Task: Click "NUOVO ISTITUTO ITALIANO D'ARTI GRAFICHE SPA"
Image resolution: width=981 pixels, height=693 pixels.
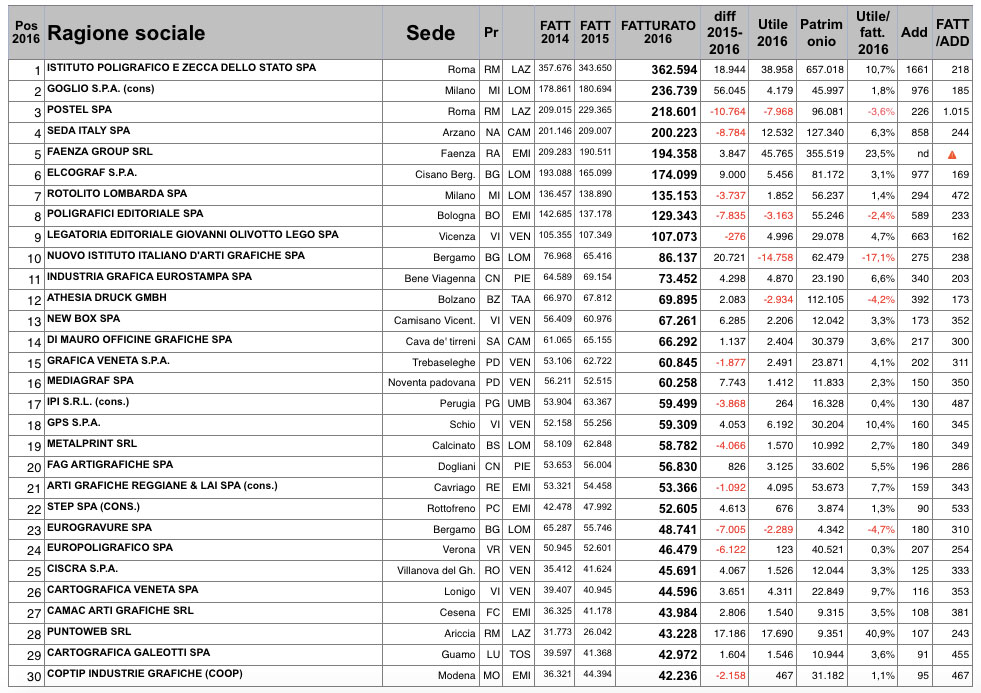Action: pyautogui.click(x=176, y=255)
